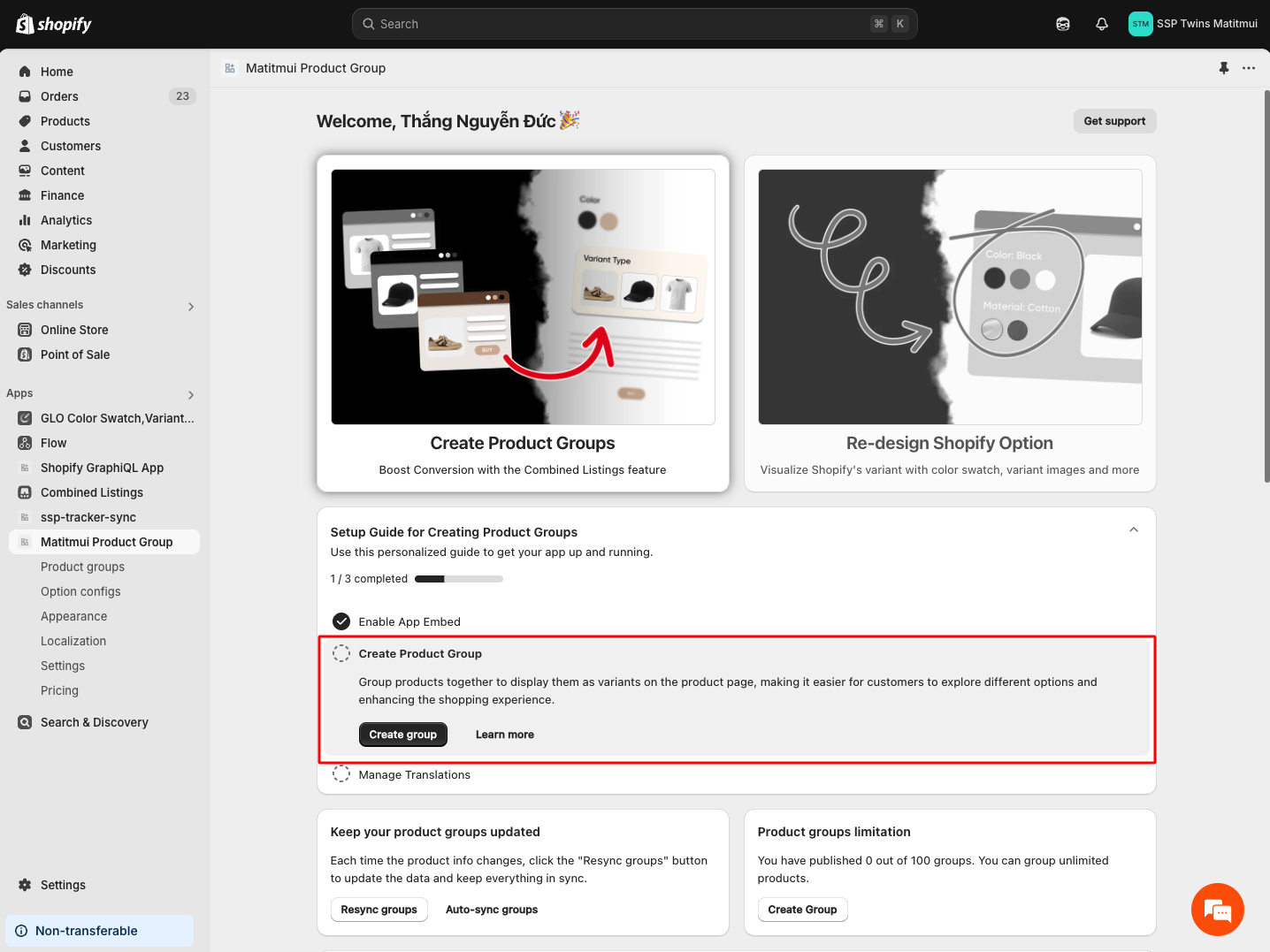Open Pricing submenu item

coord(59,690)
